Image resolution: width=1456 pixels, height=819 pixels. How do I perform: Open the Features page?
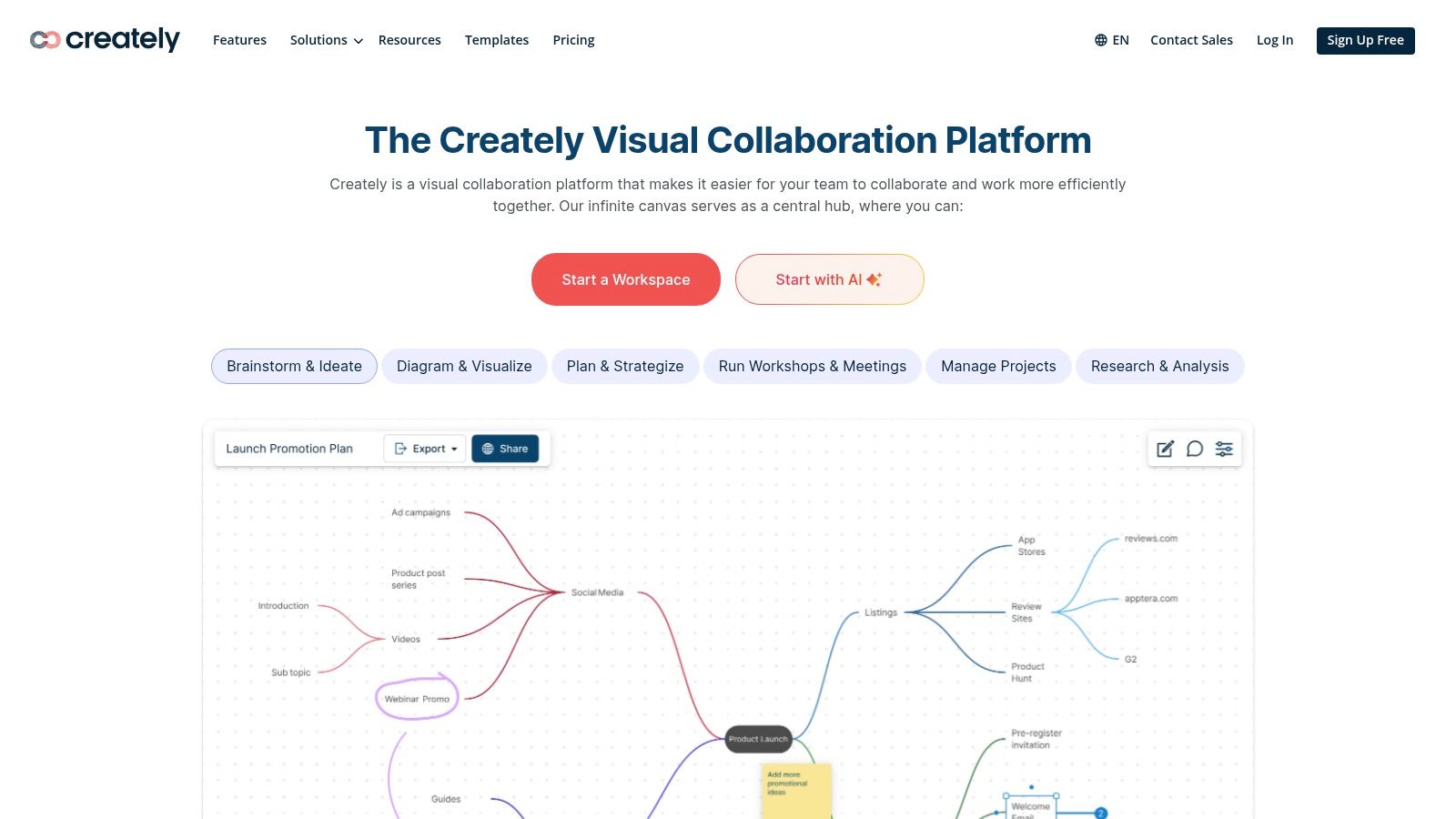(239, 40)
